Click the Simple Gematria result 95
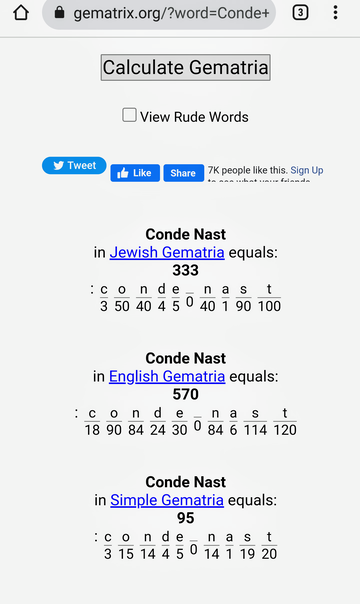This screenshot has height=604, width=360. (x=186, y=518)
